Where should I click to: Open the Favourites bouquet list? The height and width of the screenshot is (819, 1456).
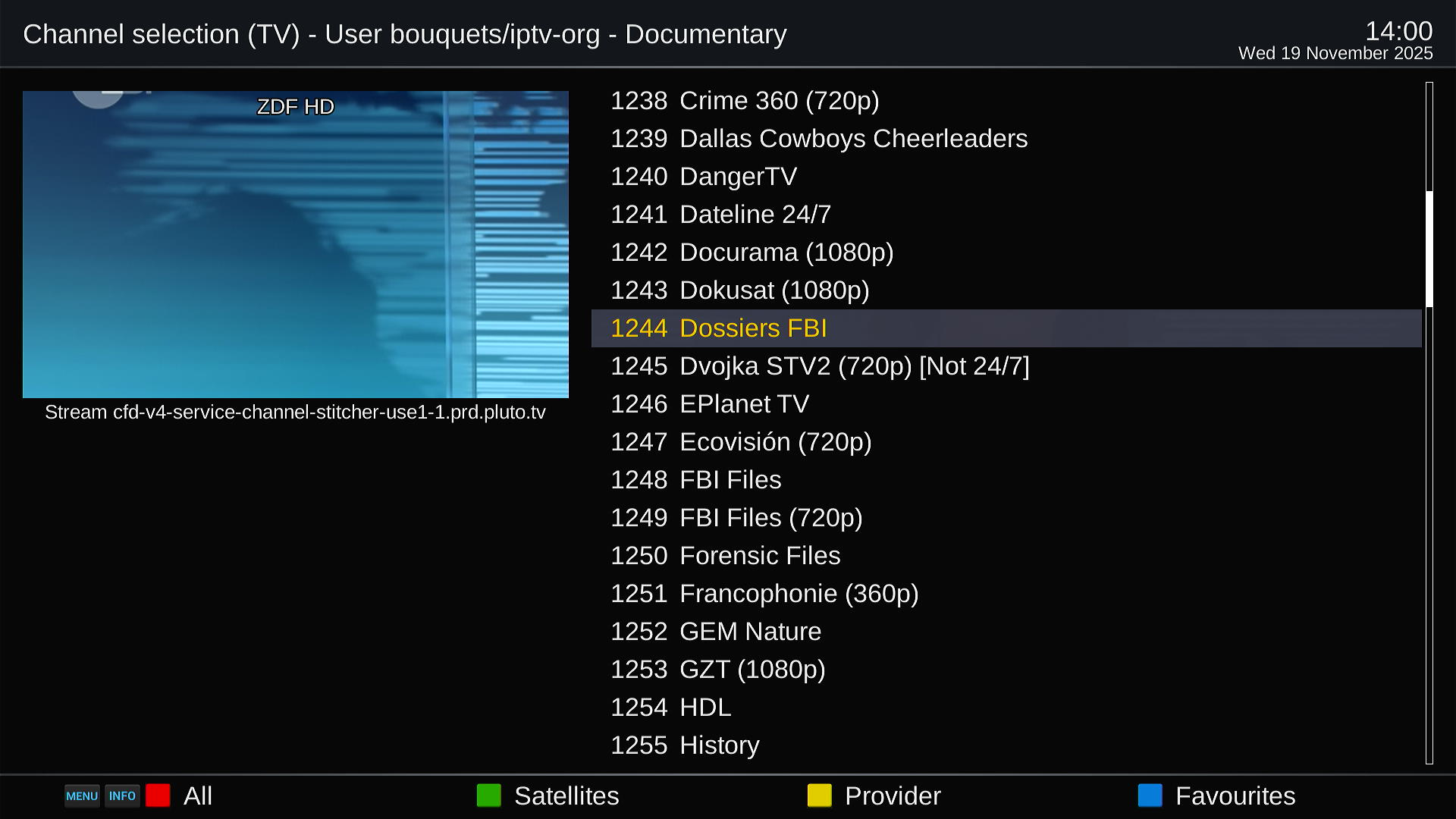[1235, 795]
